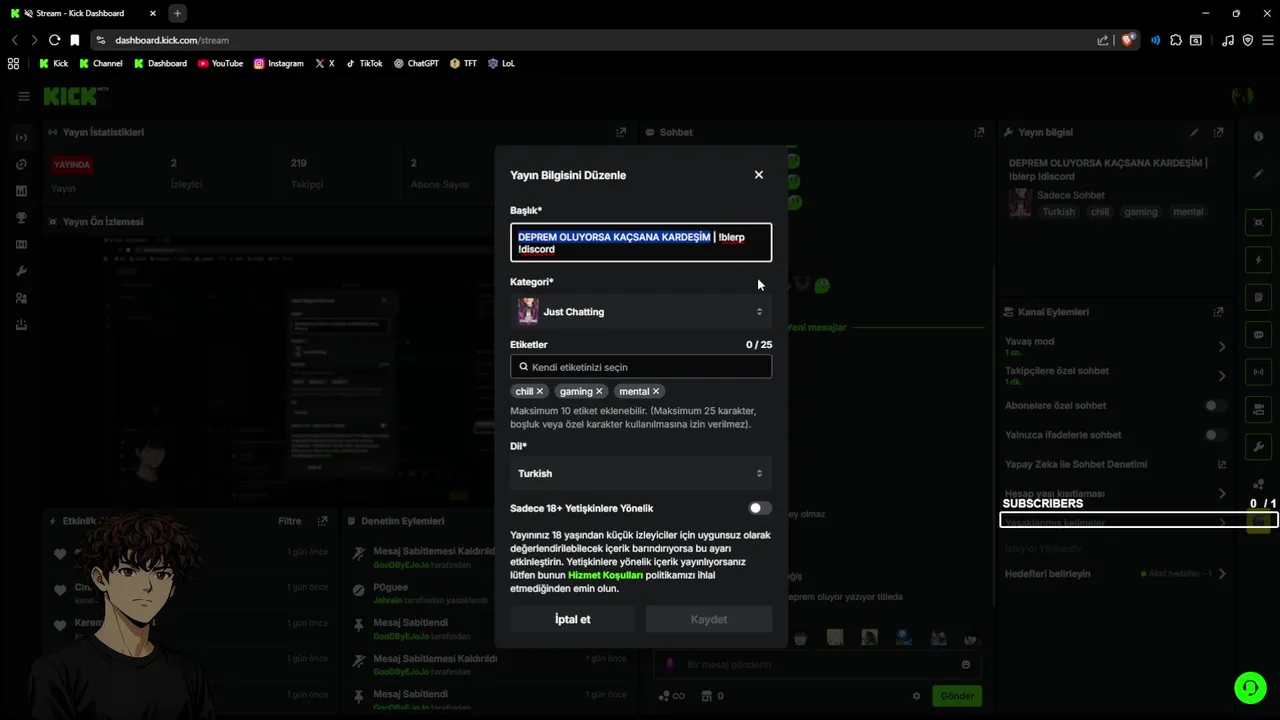Toggle the chat bubble widget in right sidebar
The height and width of the screenshot is (720, 1280).
click(x=1258, y=335)
